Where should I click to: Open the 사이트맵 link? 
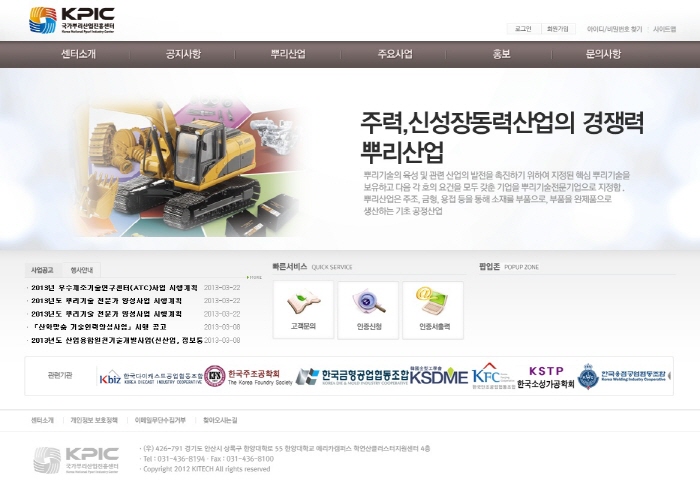pyautogui.click(x=664, y=29)
